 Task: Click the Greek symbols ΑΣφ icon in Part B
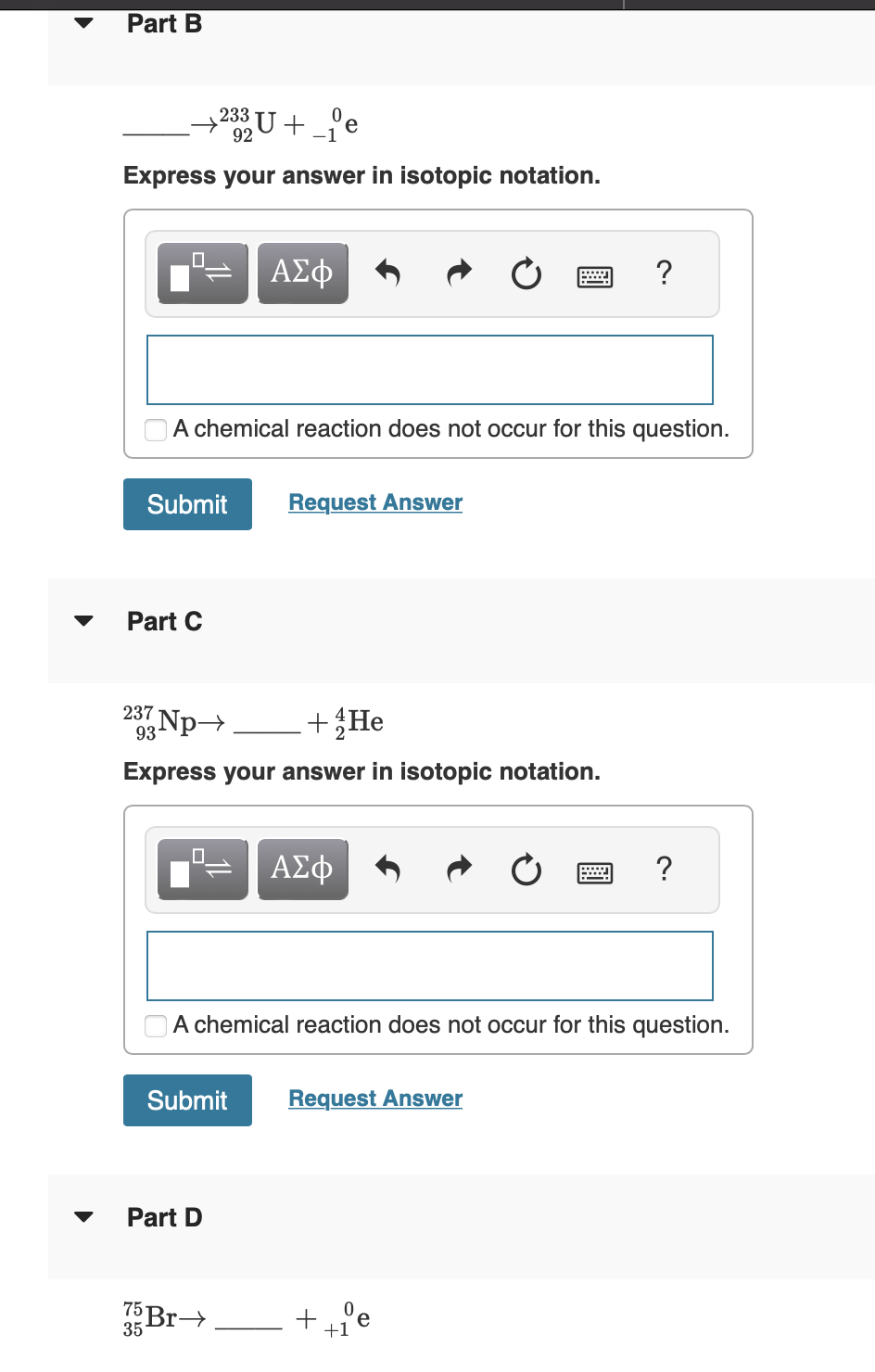click(x=302, y=272)
